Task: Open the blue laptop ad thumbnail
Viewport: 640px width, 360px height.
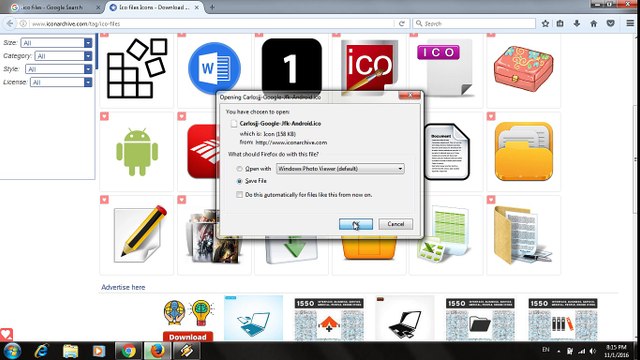Action: click(253, 318)
